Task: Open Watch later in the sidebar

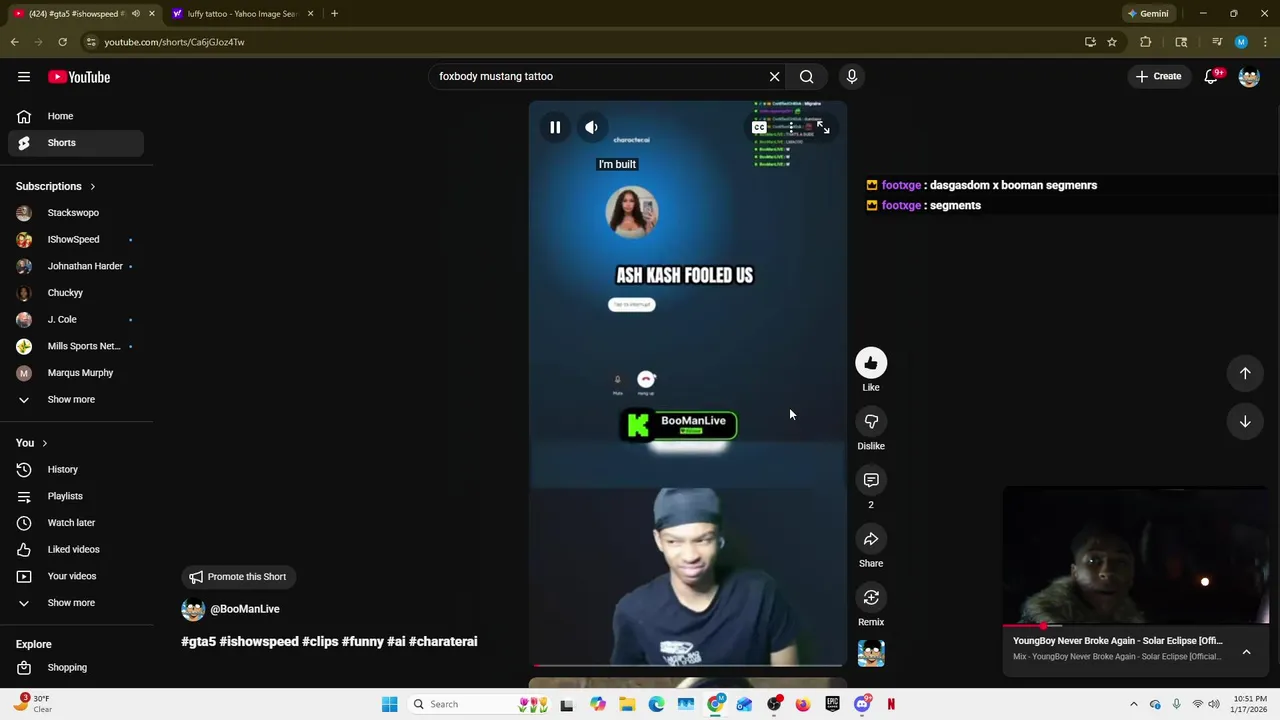Action: pos(76,523)
